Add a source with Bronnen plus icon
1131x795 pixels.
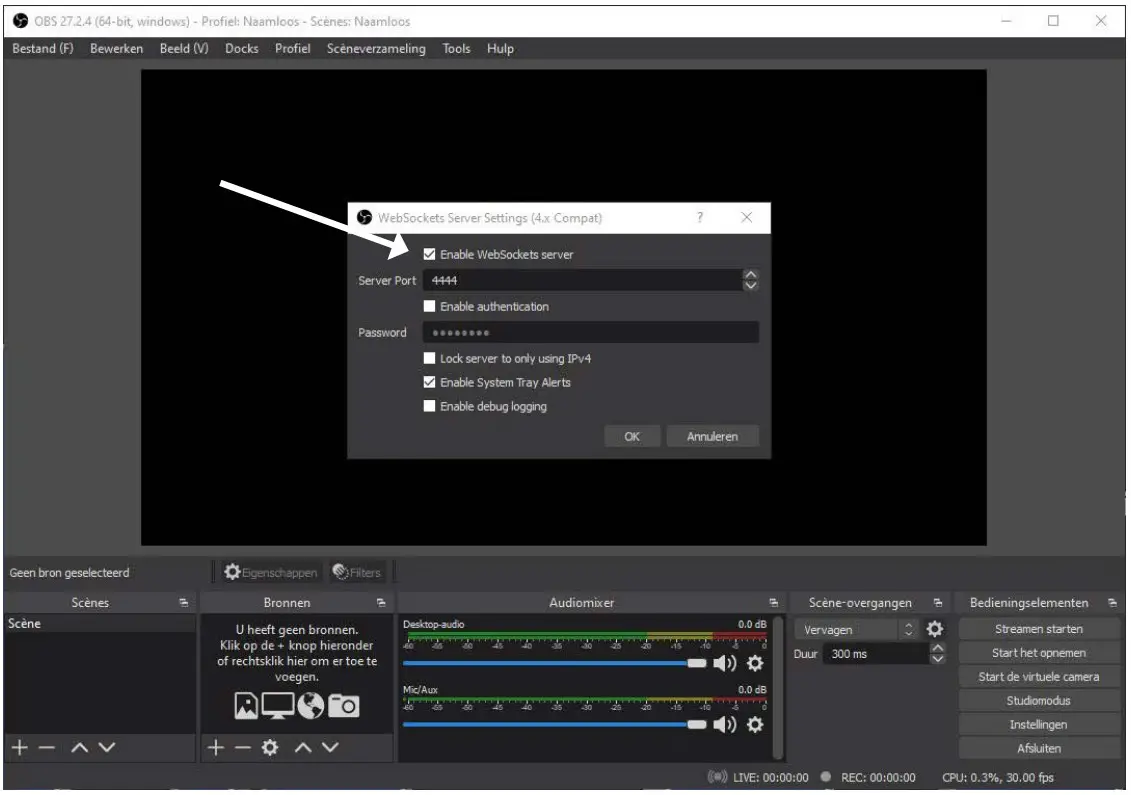click(216, 747)
